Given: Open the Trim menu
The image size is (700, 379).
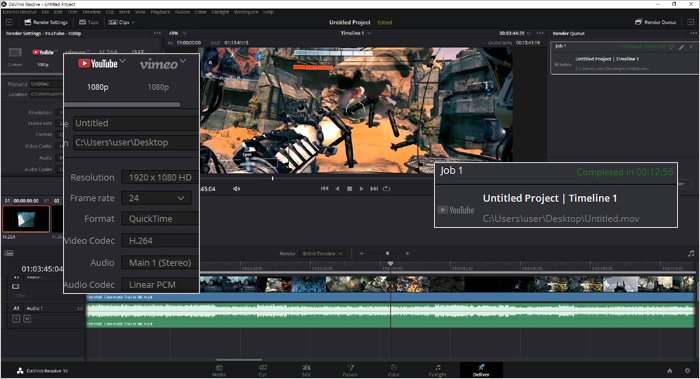Looking at the screenshot, I should (x=72, y=12).
